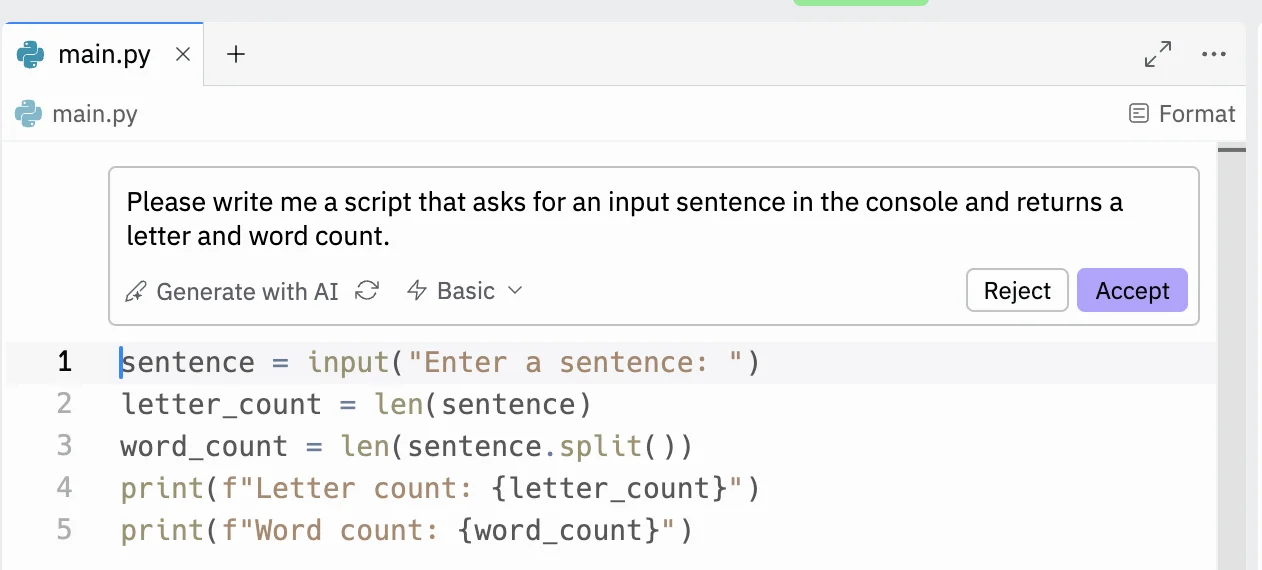The height and width of the screenshot is (570, 1262).
Task: Click Generate with AI
Action: (x=231, y=291)
